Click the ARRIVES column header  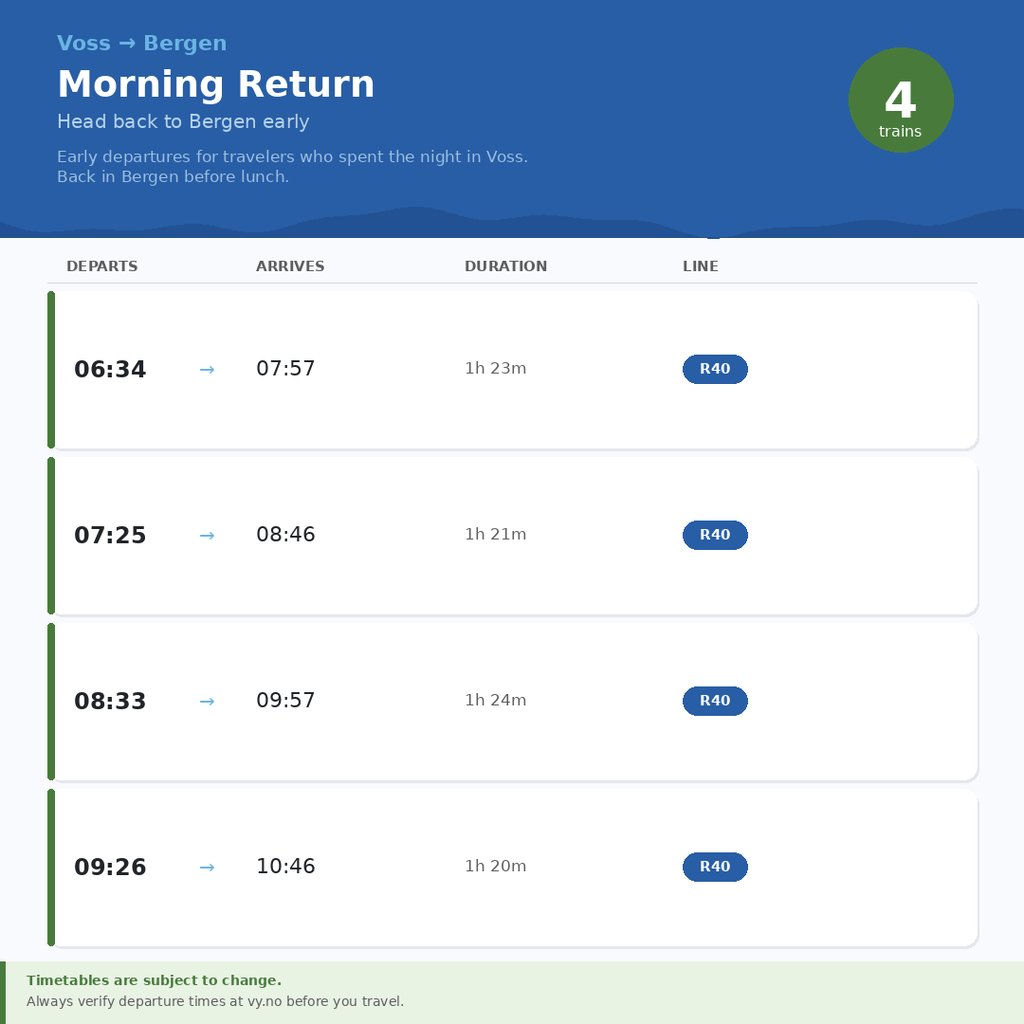(x=290, y=267)
